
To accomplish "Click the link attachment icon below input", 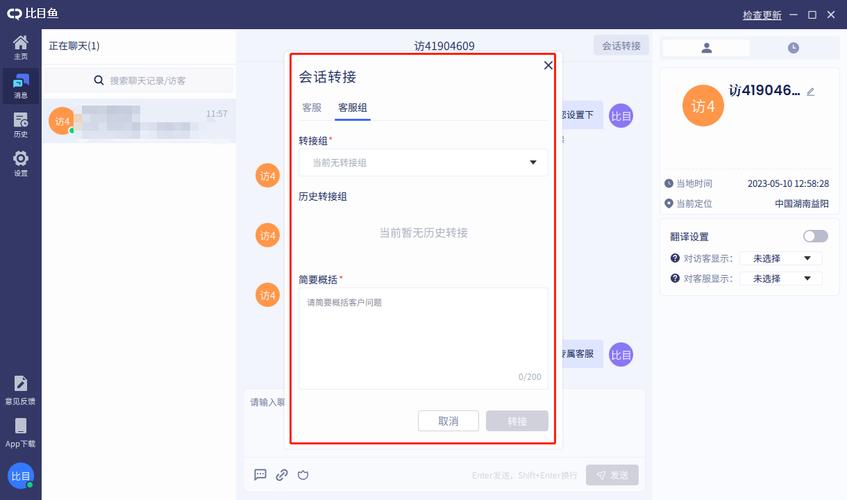I will (281, 475).
